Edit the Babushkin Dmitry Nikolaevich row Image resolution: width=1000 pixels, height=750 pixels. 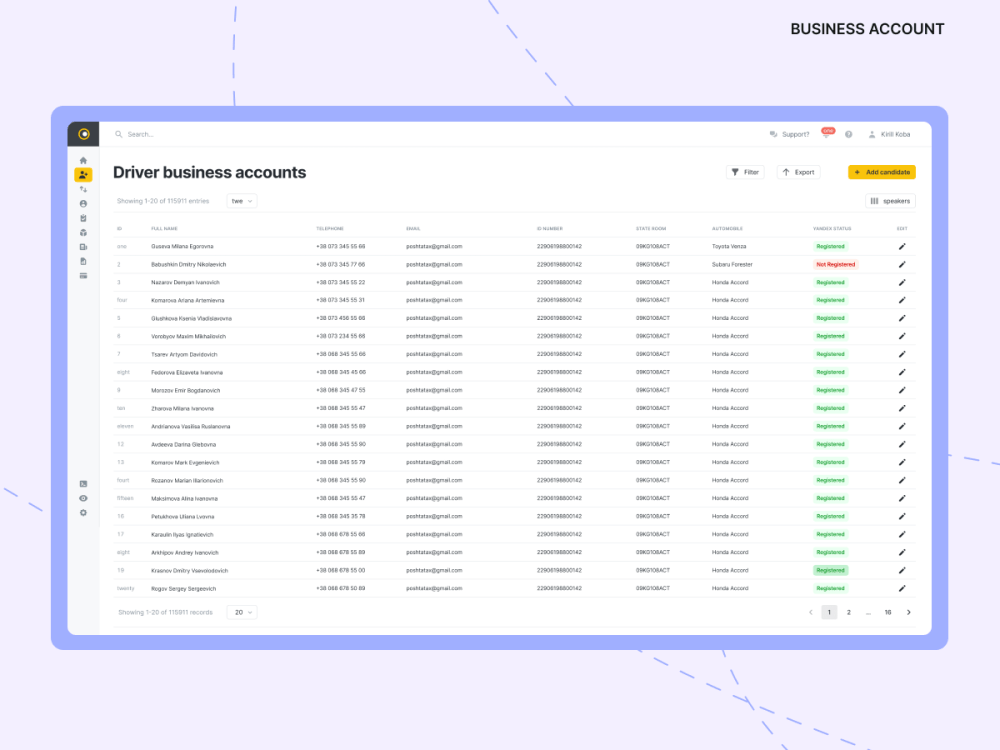(902, 264)
